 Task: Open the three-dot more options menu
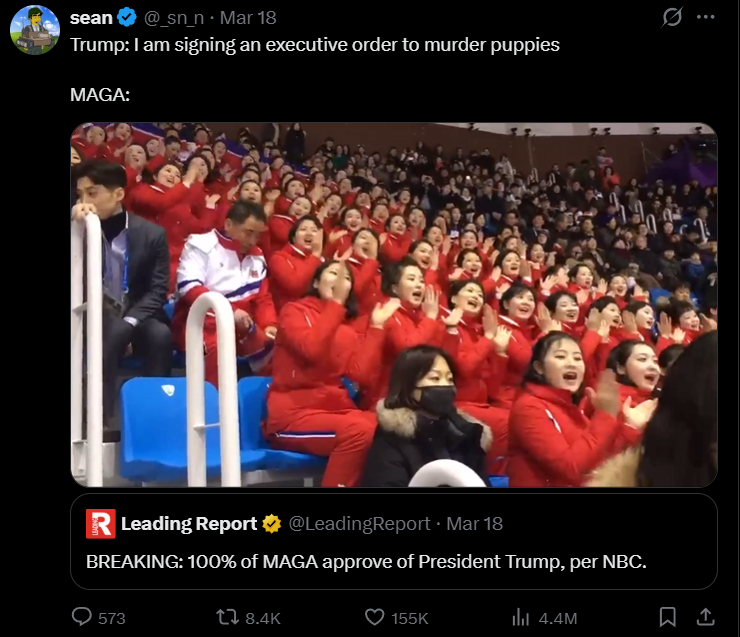706,17
